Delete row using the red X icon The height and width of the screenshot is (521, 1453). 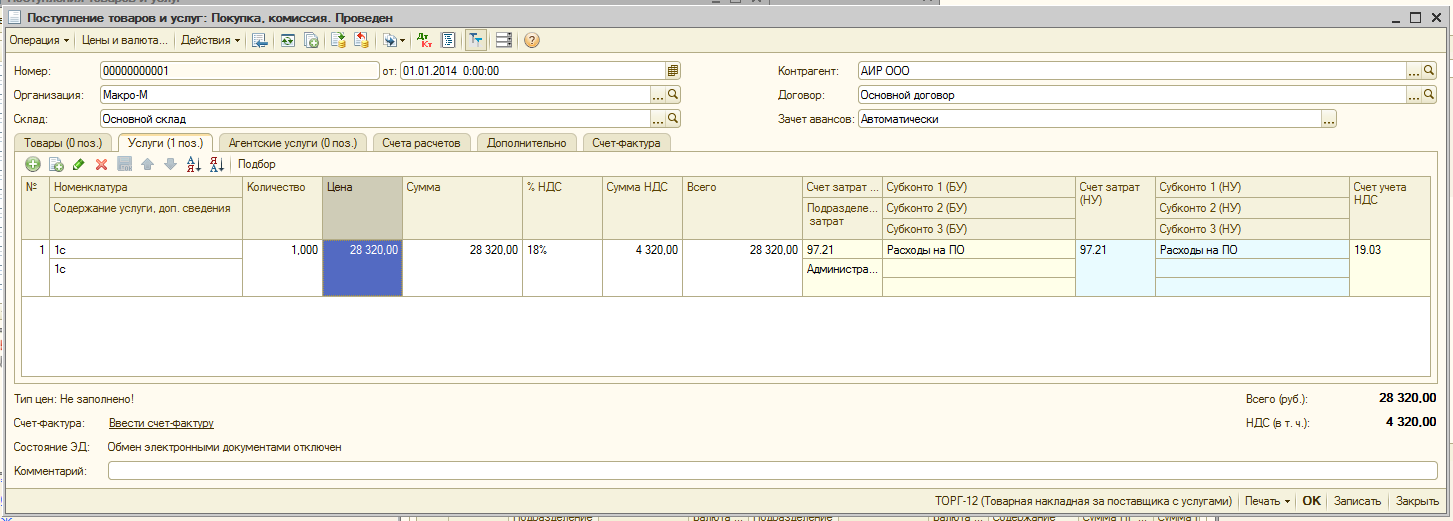[101, 164]
